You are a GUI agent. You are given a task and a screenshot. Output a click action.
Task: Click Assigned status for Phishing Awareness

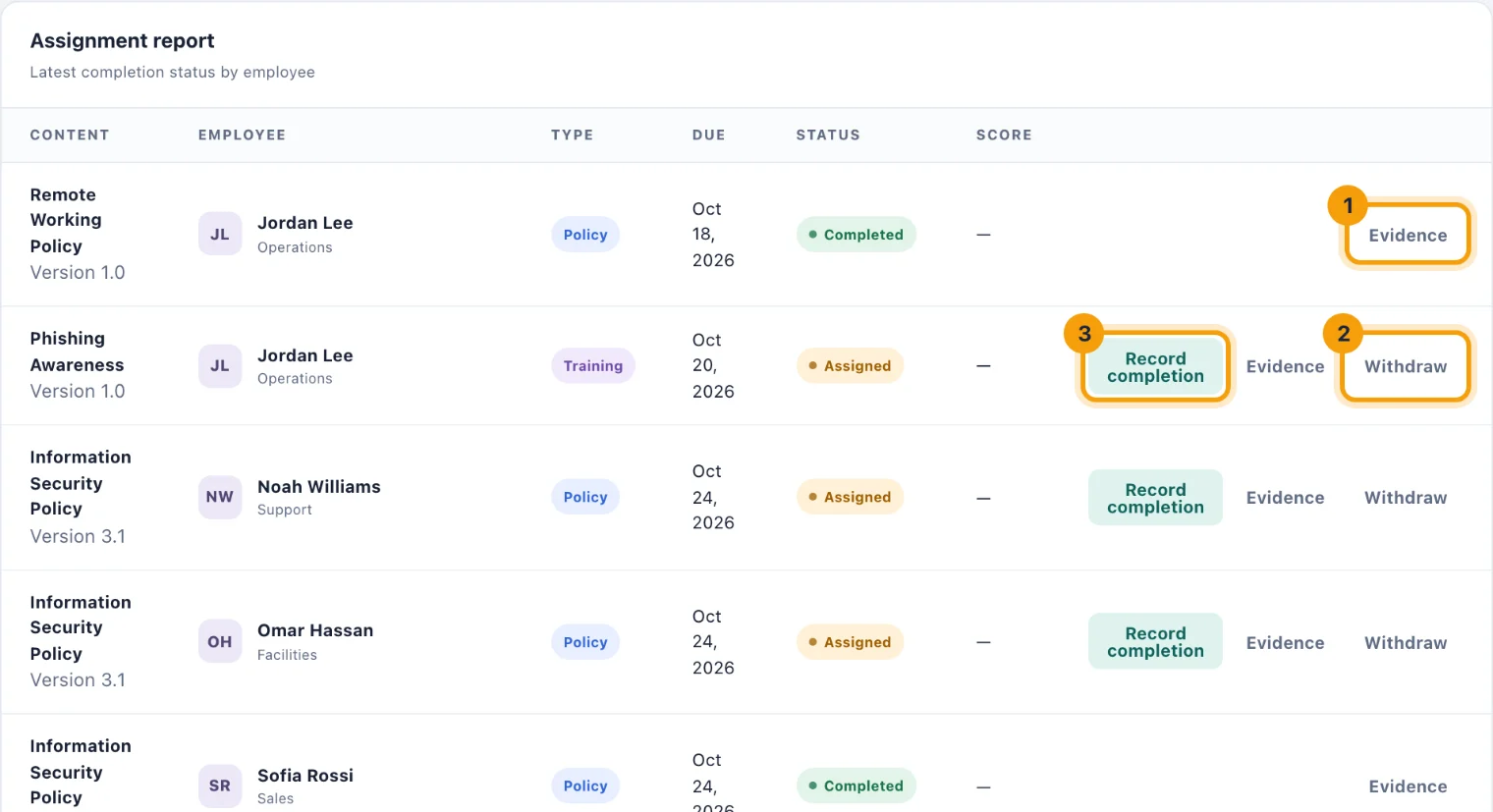pyautogui.click(x=850, y=366)
